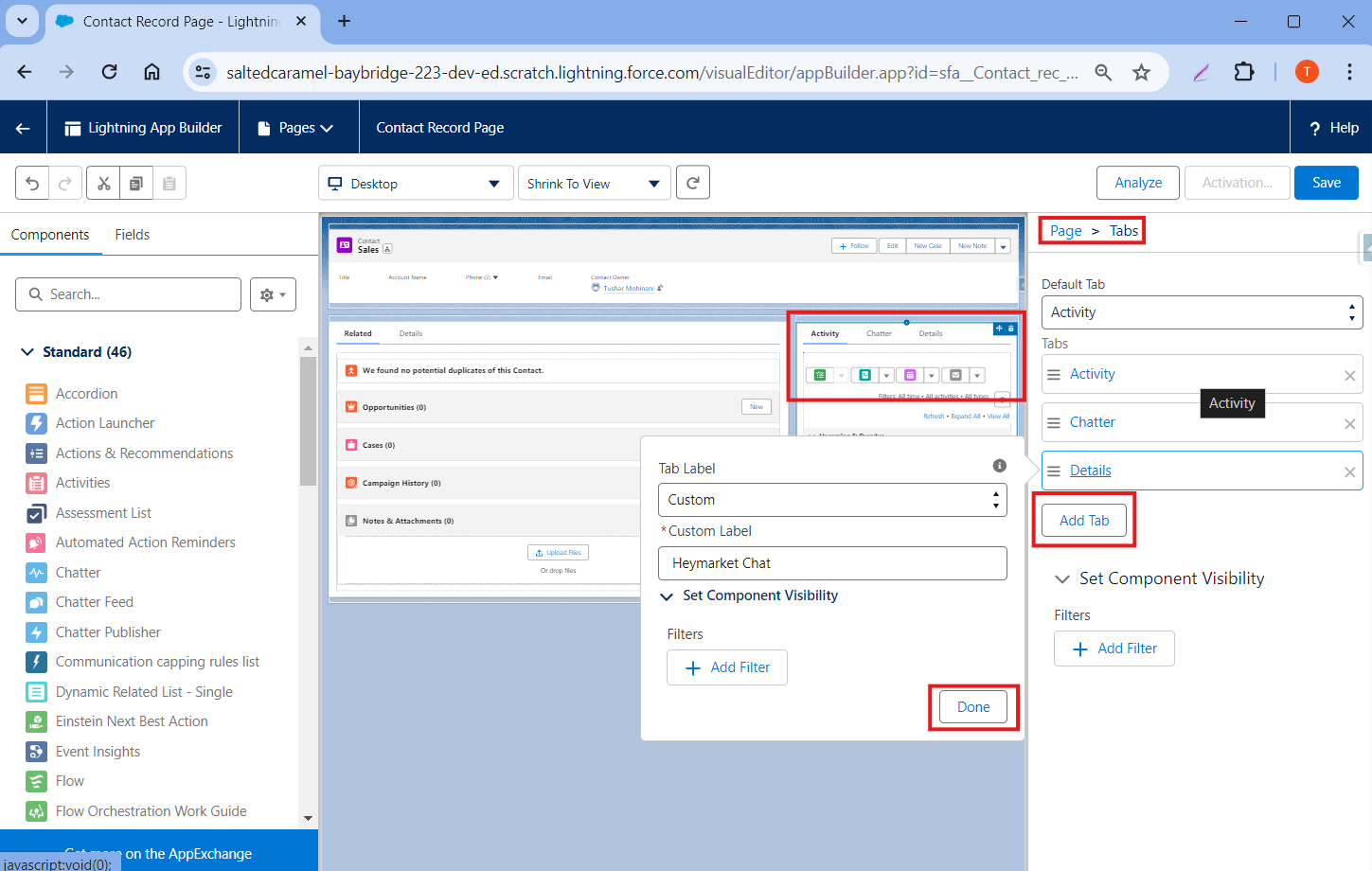Click Add Filter in right properties panel

click(x=1114, y=649)
